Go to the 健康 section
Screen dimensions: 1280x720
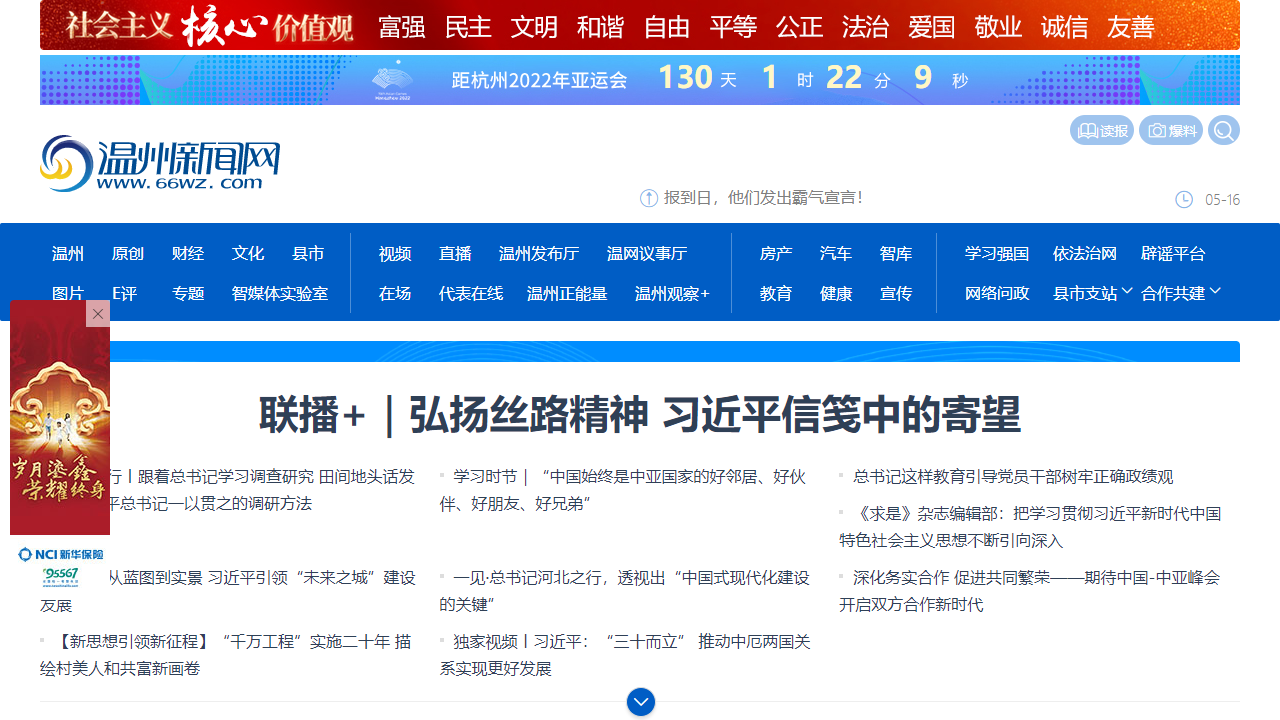tap(836, 294)
